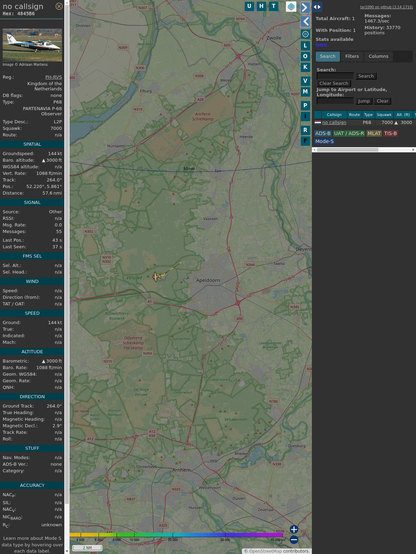Toggle sidebar width with double-arrow button
Image resolution: width=416 pixels, height=554 pixels.
(x=317, y=7)
